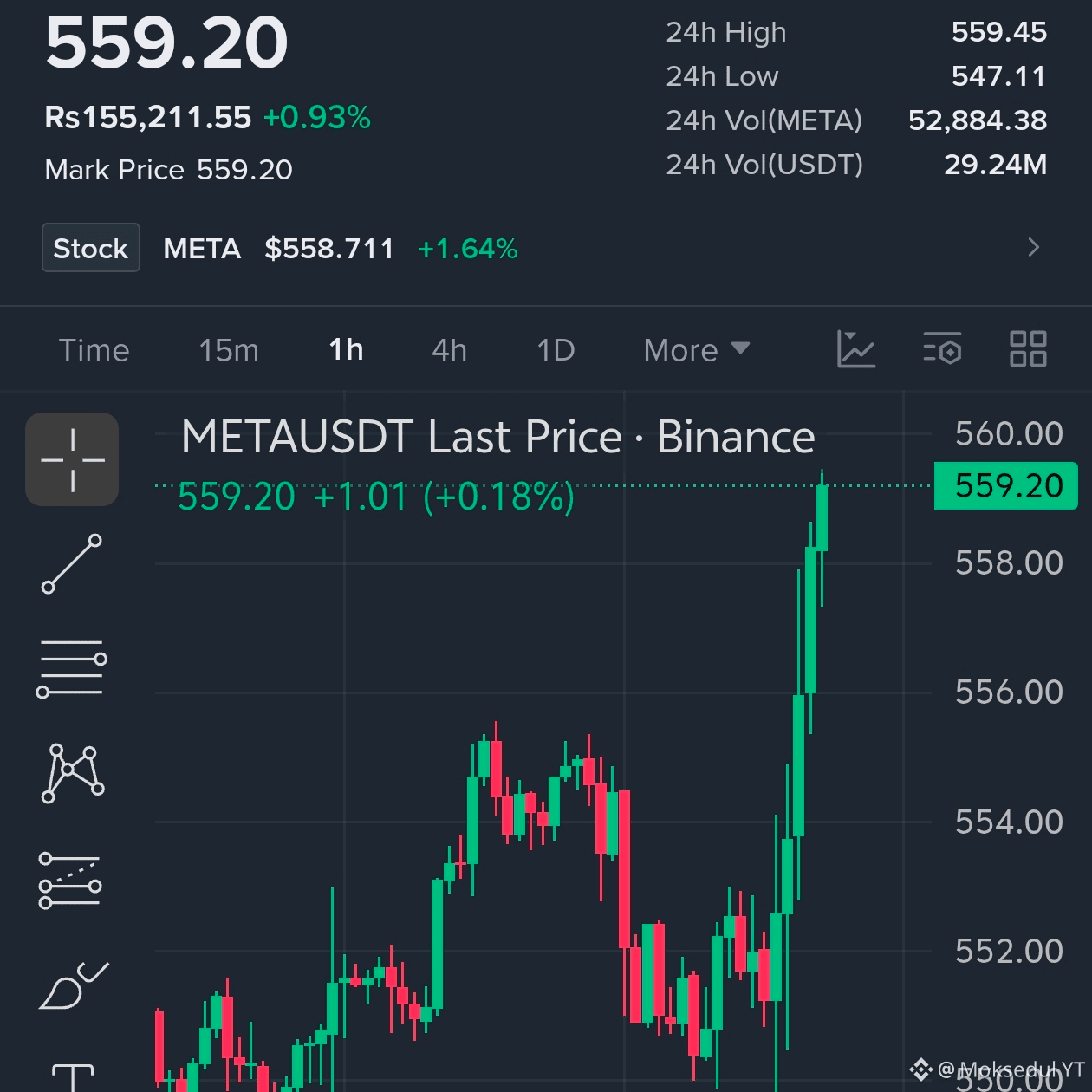Tap the 559.20 +1.01 (+0.18%) chart legend
Screen dimensions: 1092x1092
point(376,497)
